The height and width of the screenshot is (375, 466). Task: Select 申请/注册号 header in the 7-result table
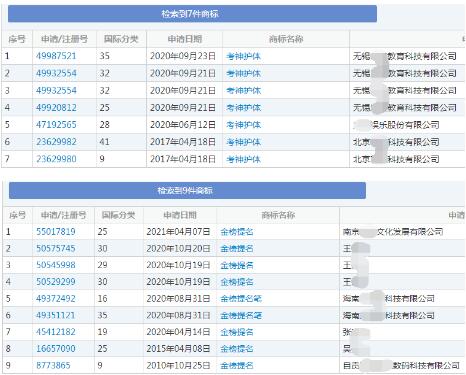(64, 39)
